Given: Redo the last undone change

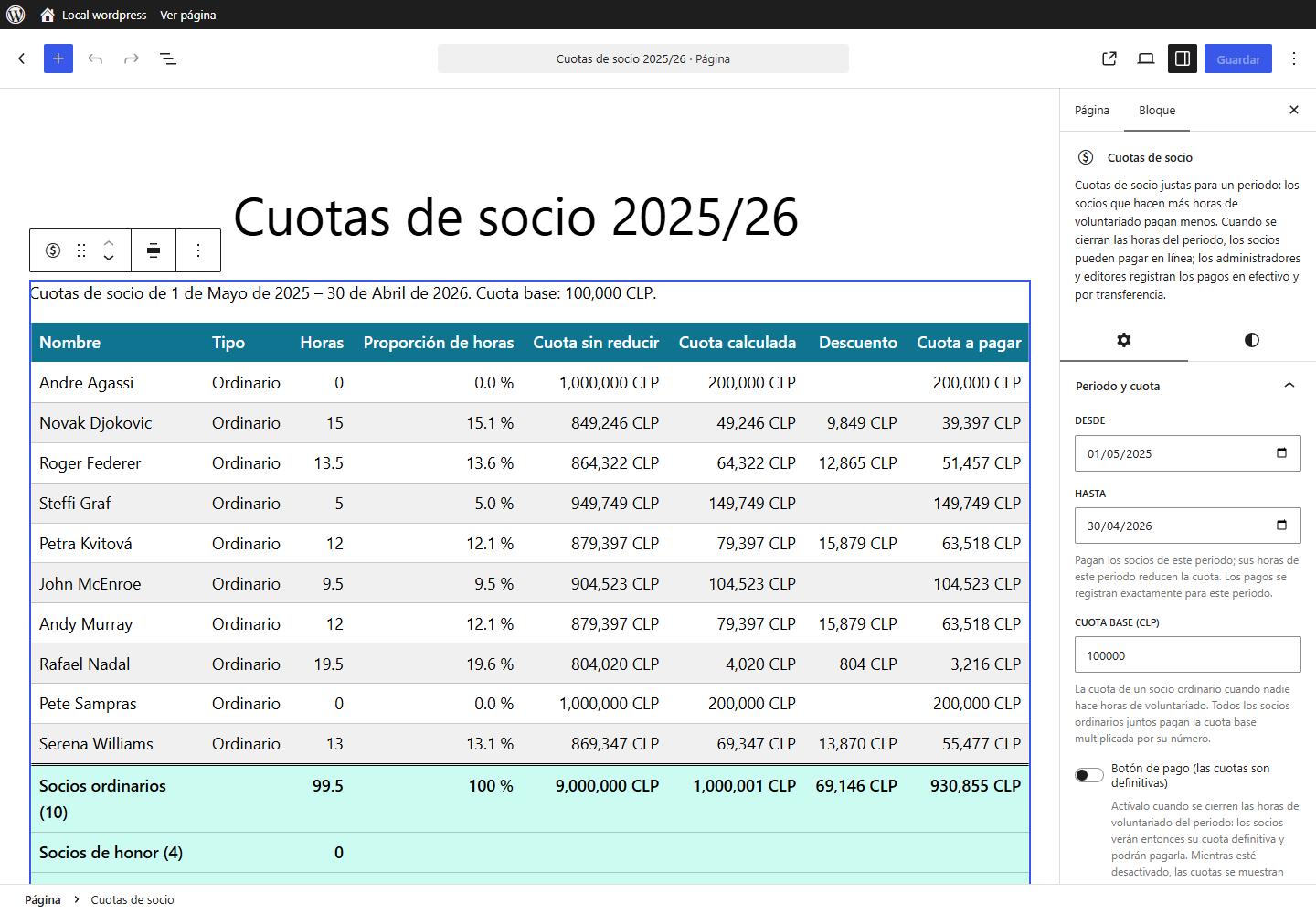Looking at the screenshot, I should click(x=132, y=58).
